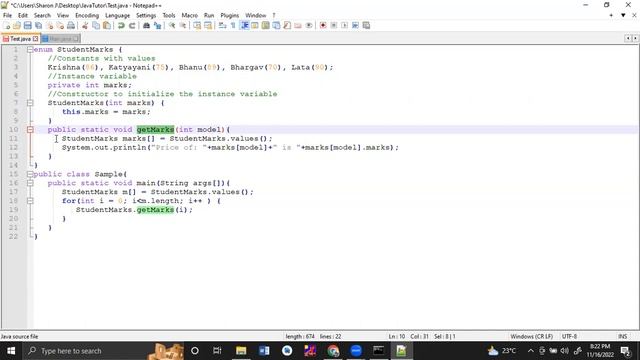Click the Close document toolbar icon
This screenshot has height=360, width=640.
49,26
